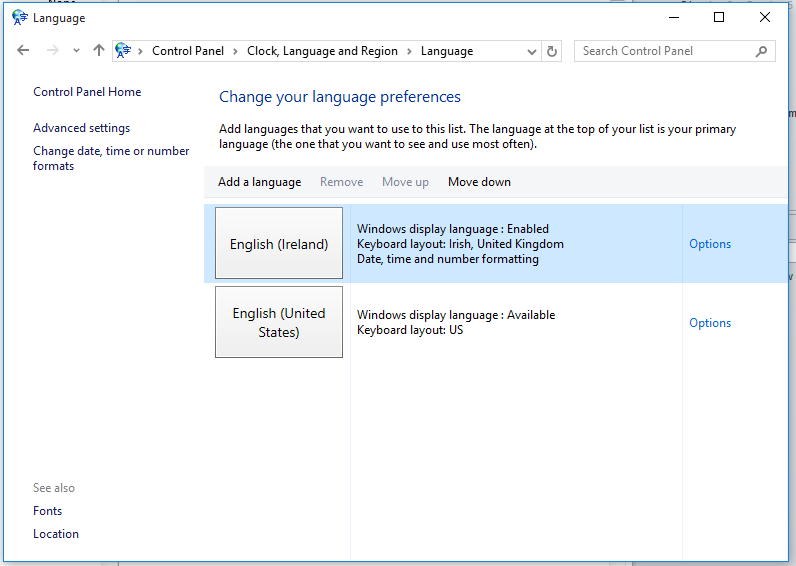The width and height of the screenshot is (796, 566).
Task: Focus the Search Control Panel field
Action: [674, 51]
